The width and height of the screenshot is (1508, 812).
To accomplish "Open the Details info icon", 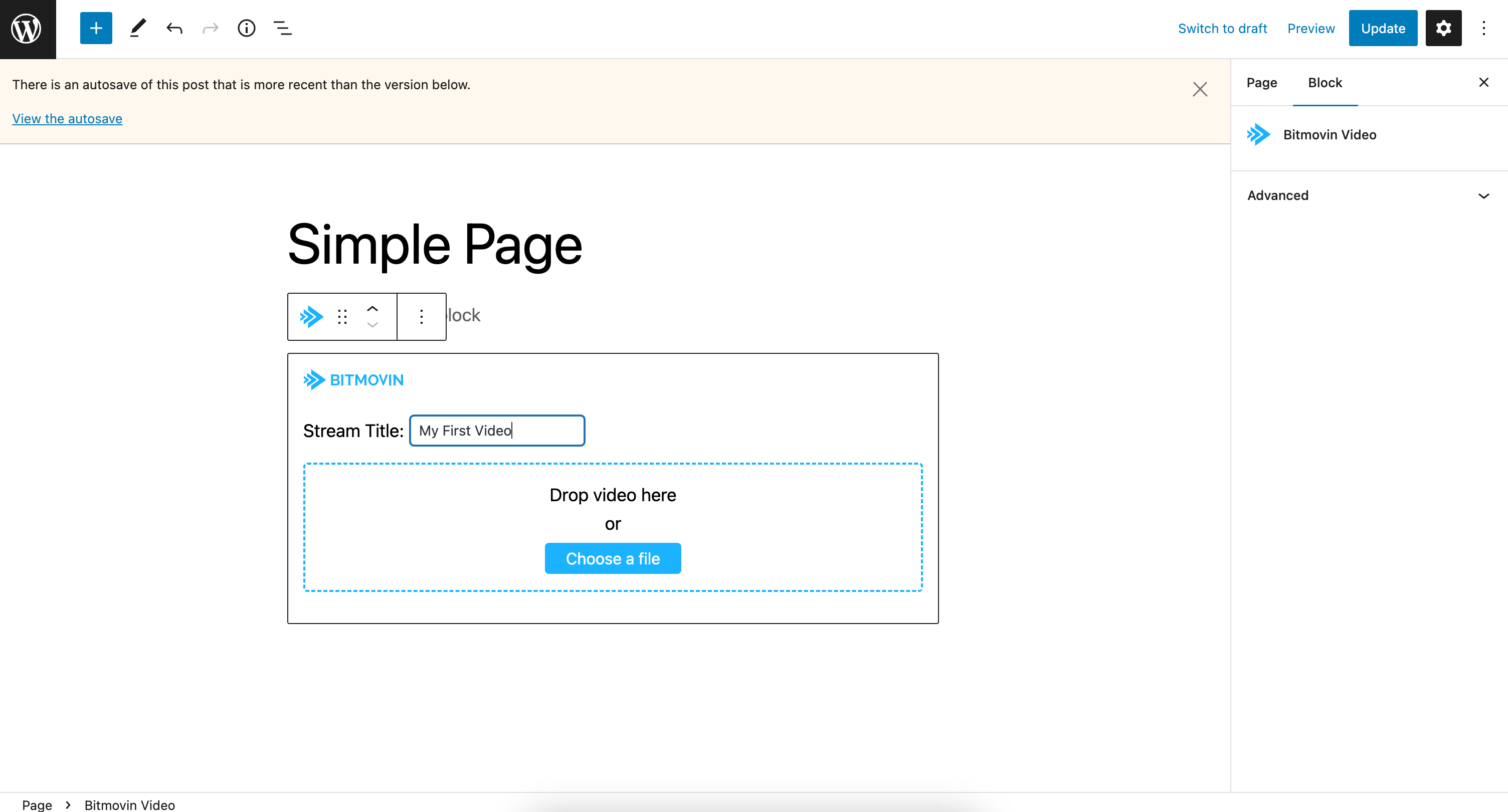I will (x=247, y=28).
